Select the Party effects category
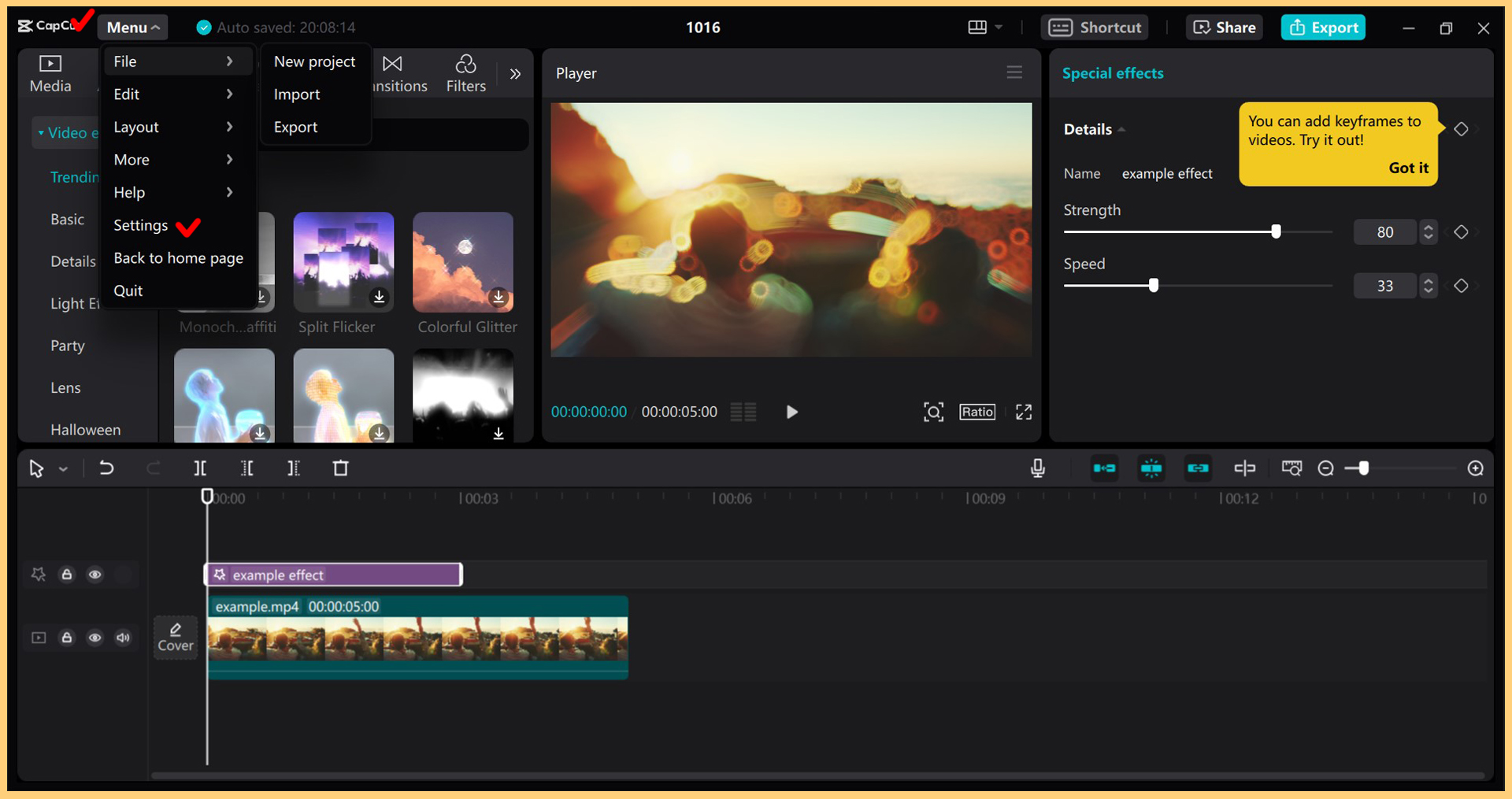 68,346
